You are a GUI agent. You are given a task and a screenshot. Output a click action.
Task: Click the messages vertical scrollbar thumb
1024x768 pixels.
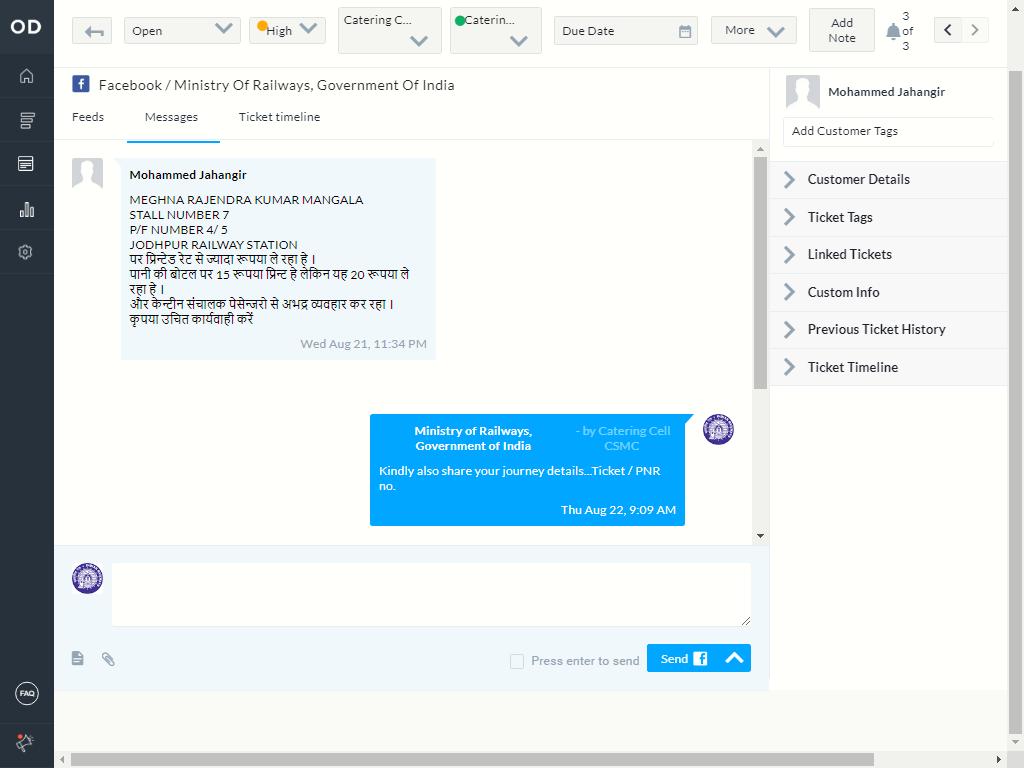pyautogui.click(x=760, y=272)
